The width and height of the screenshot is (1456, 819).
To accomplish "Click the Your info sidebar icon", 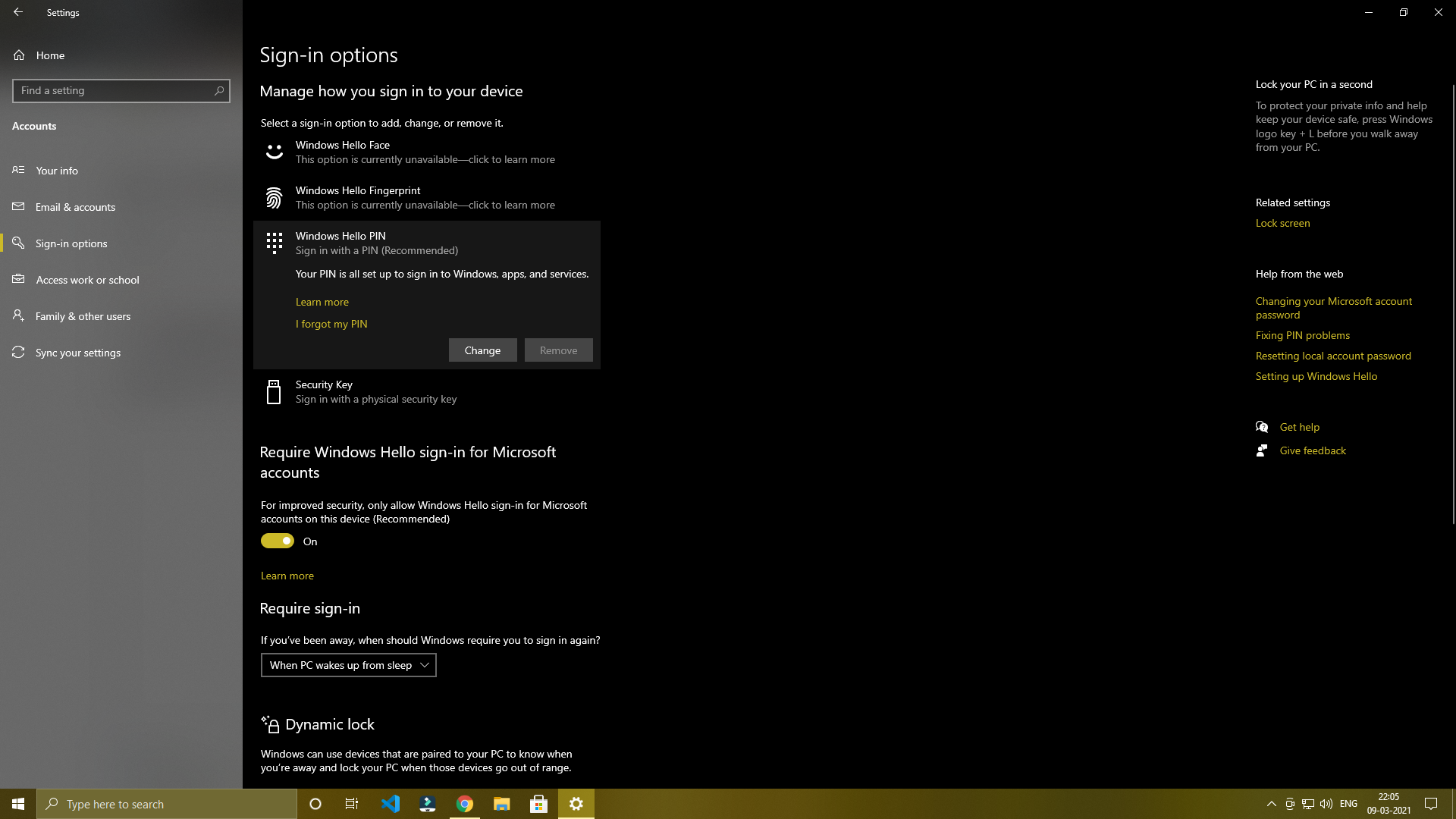I will pos(18,170).
